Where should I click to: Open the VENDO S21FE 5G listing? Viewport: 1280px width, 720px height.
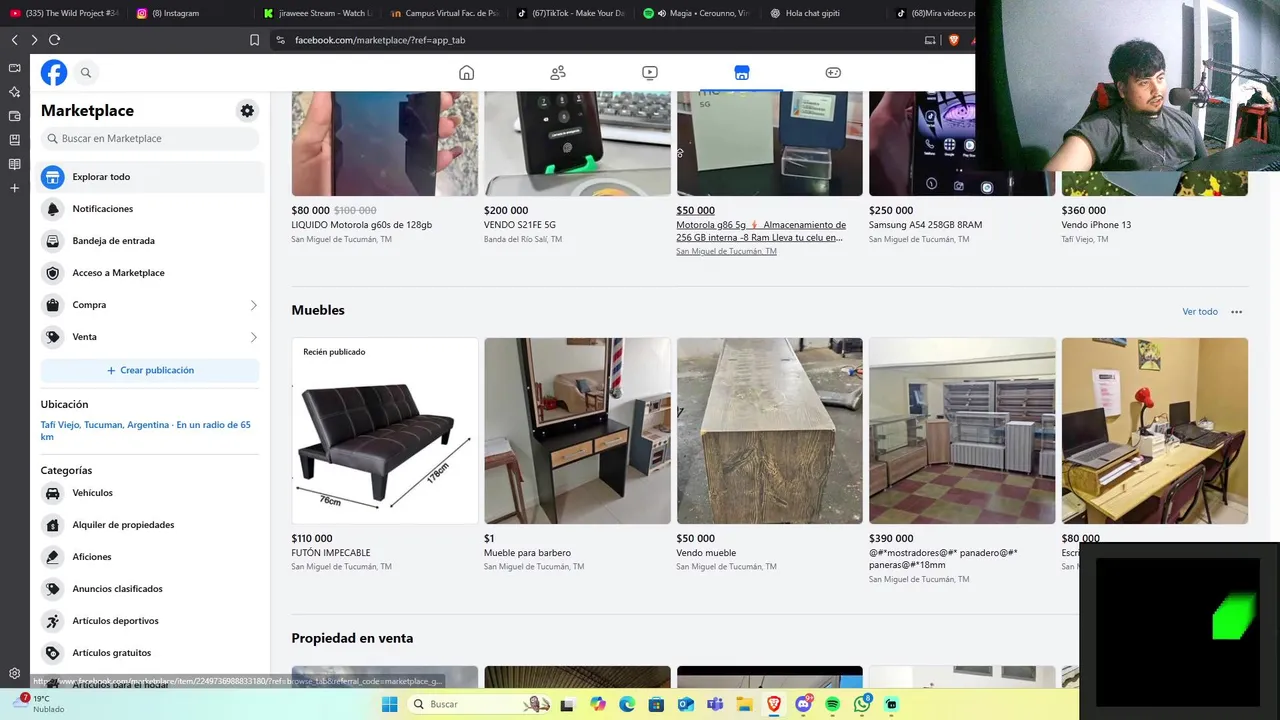(520, 225)
